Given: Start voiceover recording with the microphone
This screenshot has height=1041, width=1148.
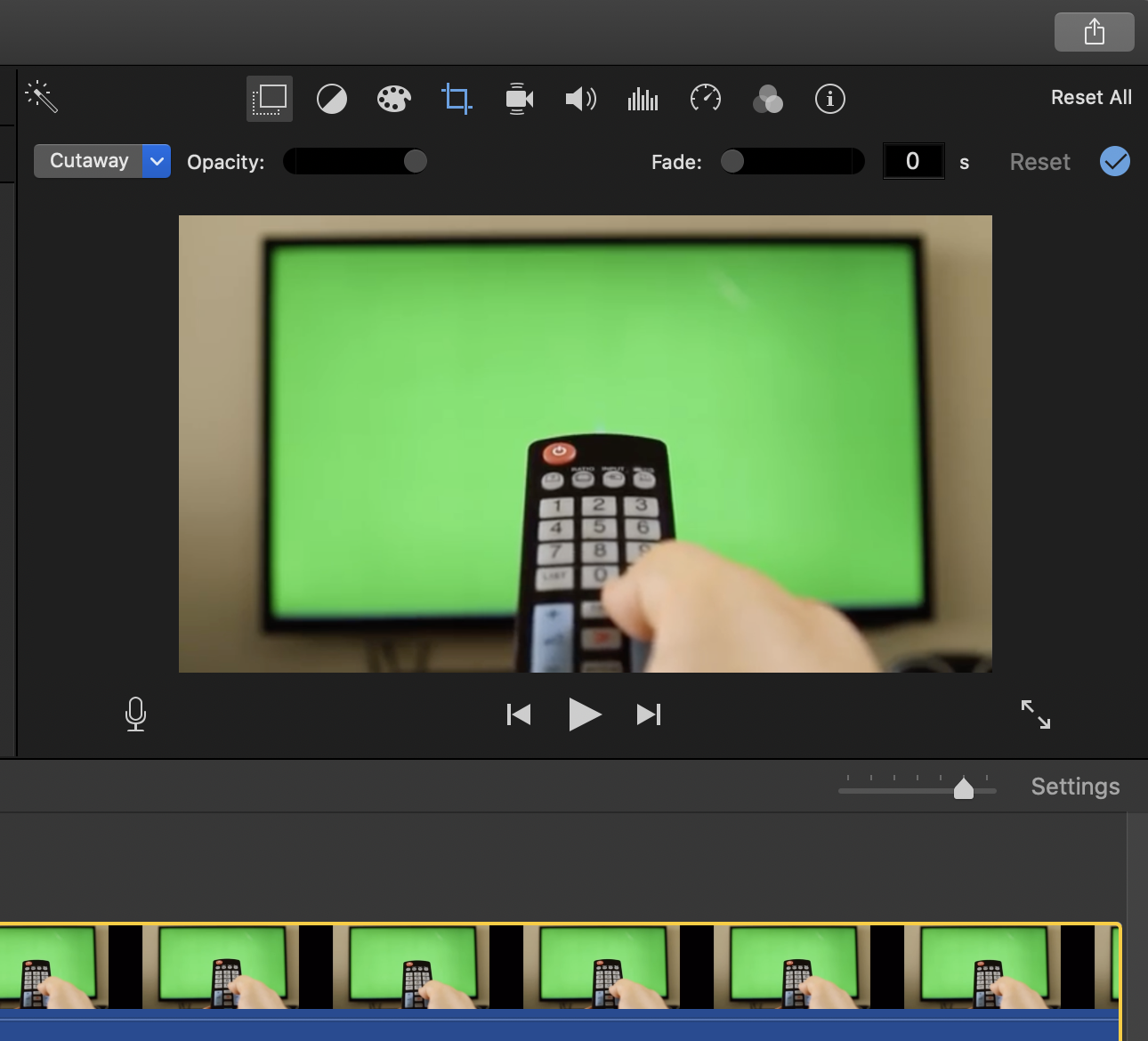Looking at the screenshot, I should (135, 714).
